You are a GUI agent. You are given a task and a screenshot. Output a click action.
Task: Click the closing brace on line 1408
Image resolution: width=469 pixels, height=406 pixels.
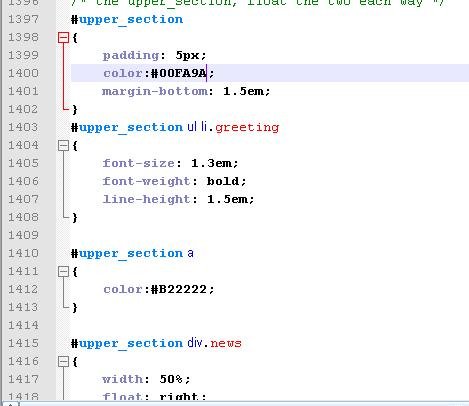coord(75,217)
